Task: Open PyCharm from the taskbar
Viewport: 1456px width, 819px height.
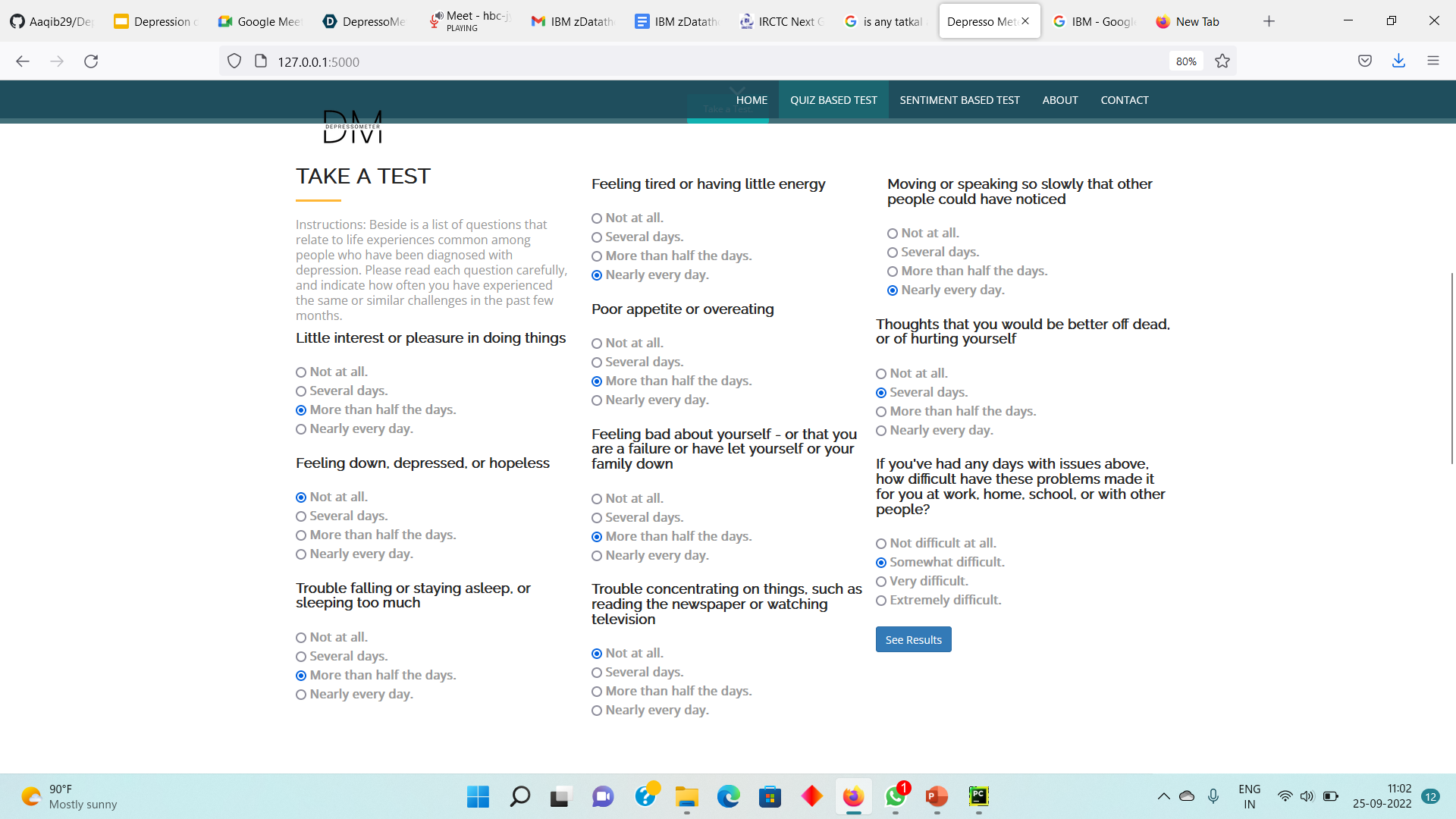Action: pyautogui.click(x=978, y=796)
